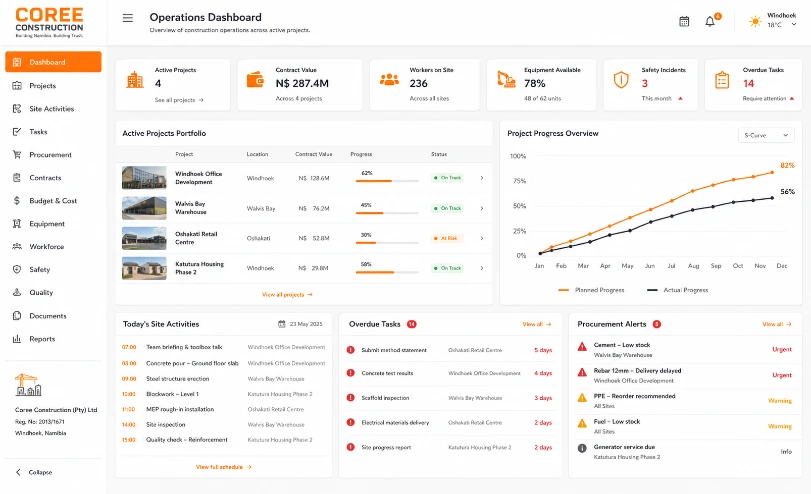Image resolution: width=811 pixels, height=494 pixels.
Task: Click alert icon for Submit method statement
Action: pyautogui.click(x=351, y=350)
